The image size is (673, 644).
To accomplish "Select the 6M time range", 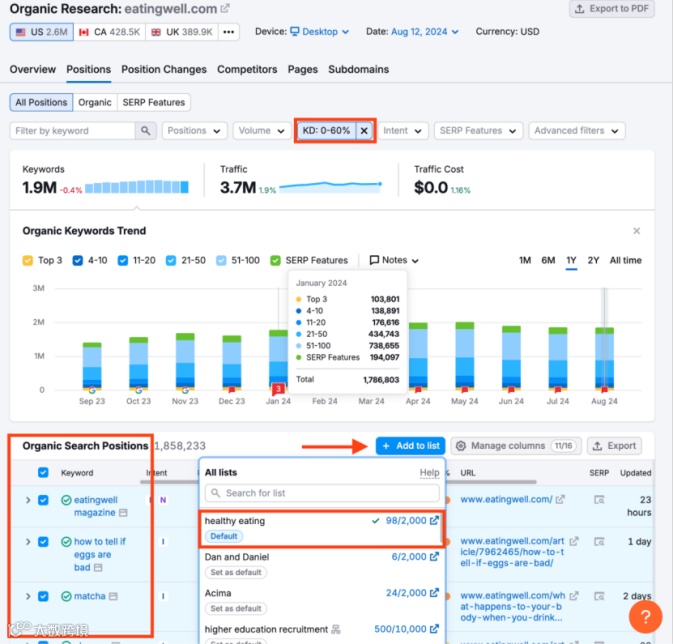I will pyautogui.click(x=548, y=260).
